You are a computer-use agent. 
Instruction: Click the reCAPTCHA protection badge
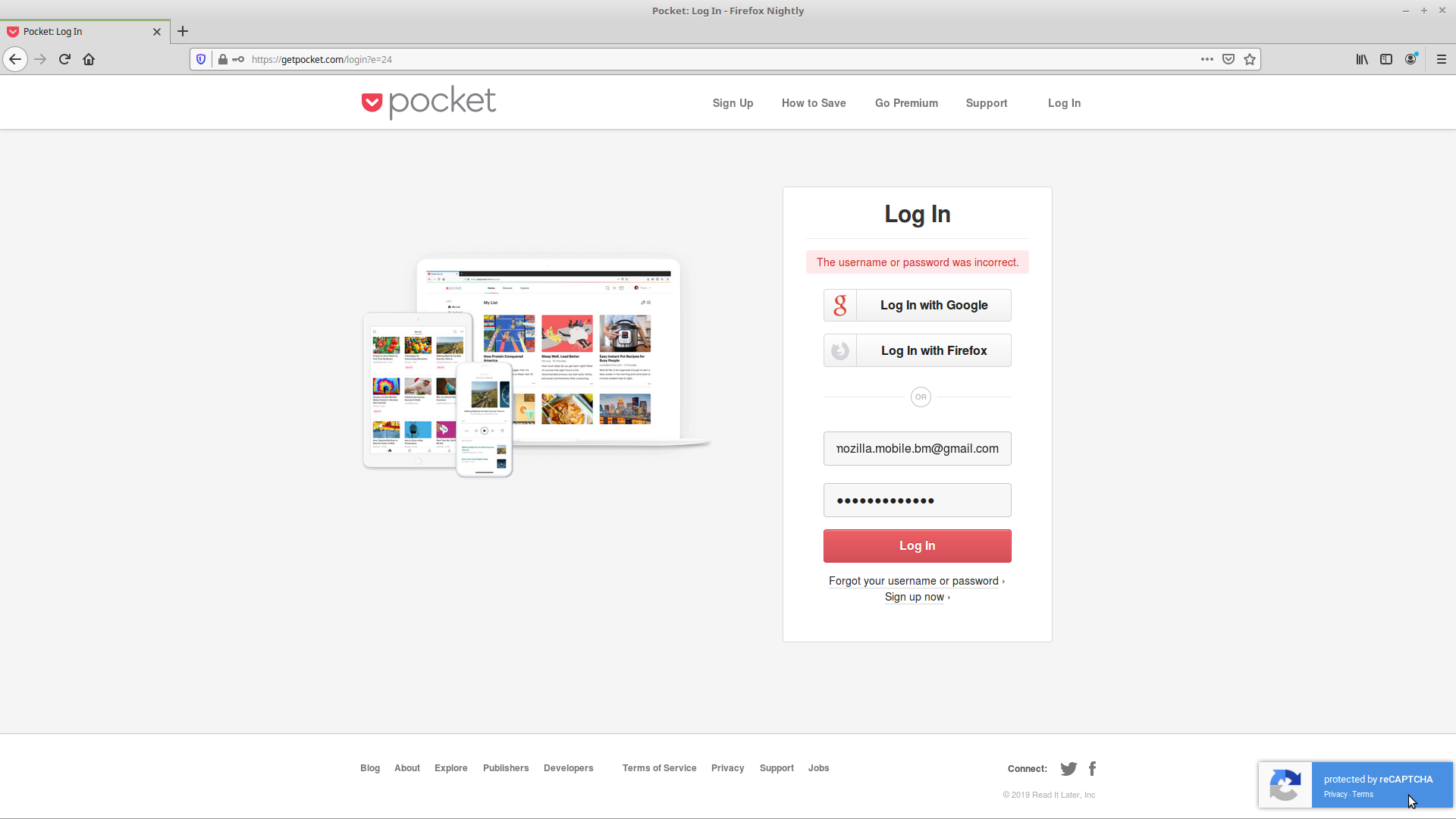tap(1355, 785)
